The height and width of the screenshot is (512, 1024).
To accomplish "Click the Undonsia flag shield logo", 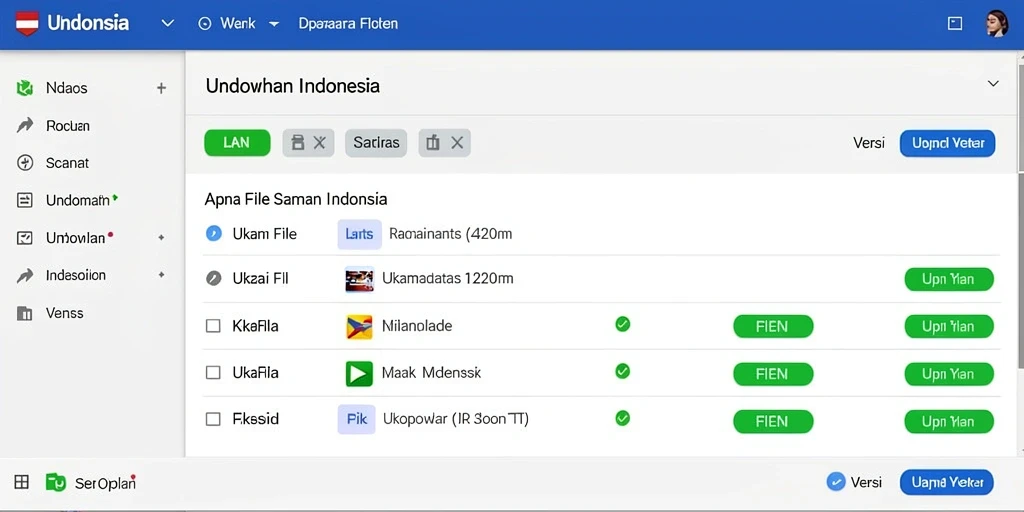I will [x=27, y=24].
